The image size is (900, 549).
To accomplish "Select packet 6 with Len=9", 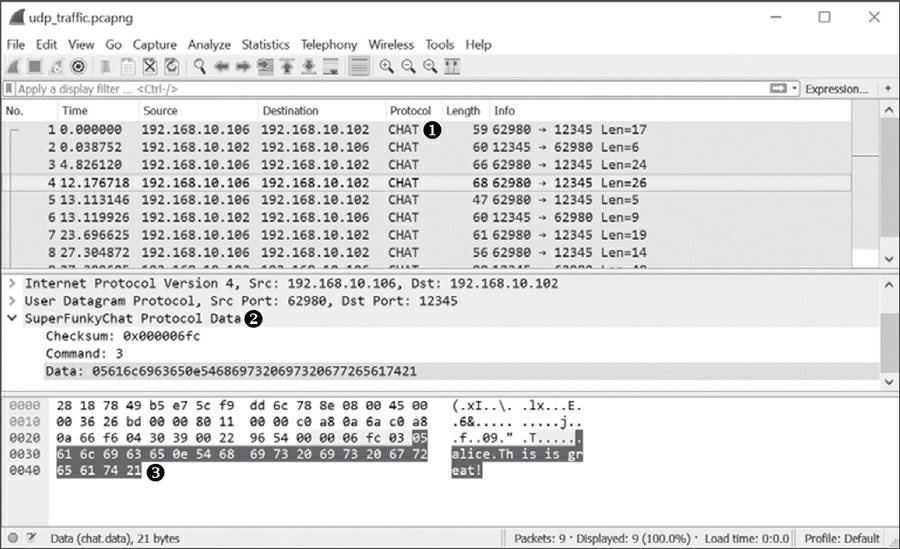I will click(x=428, y=218).
